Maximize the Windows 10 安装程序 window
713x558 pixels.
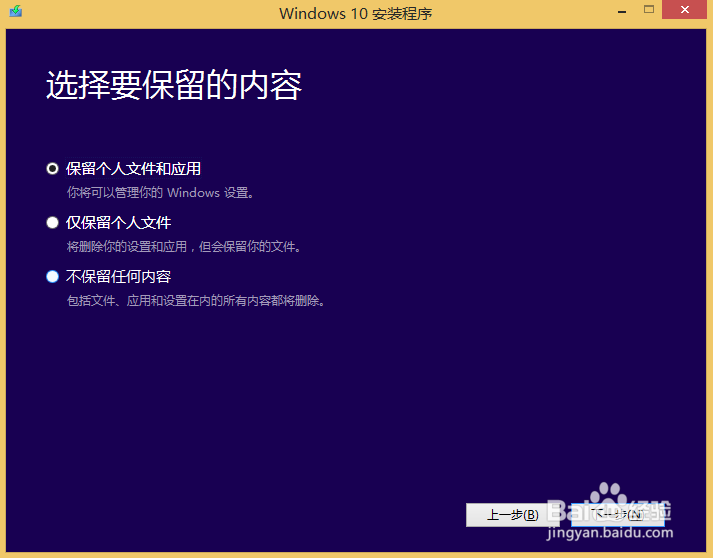click(649, 10)
